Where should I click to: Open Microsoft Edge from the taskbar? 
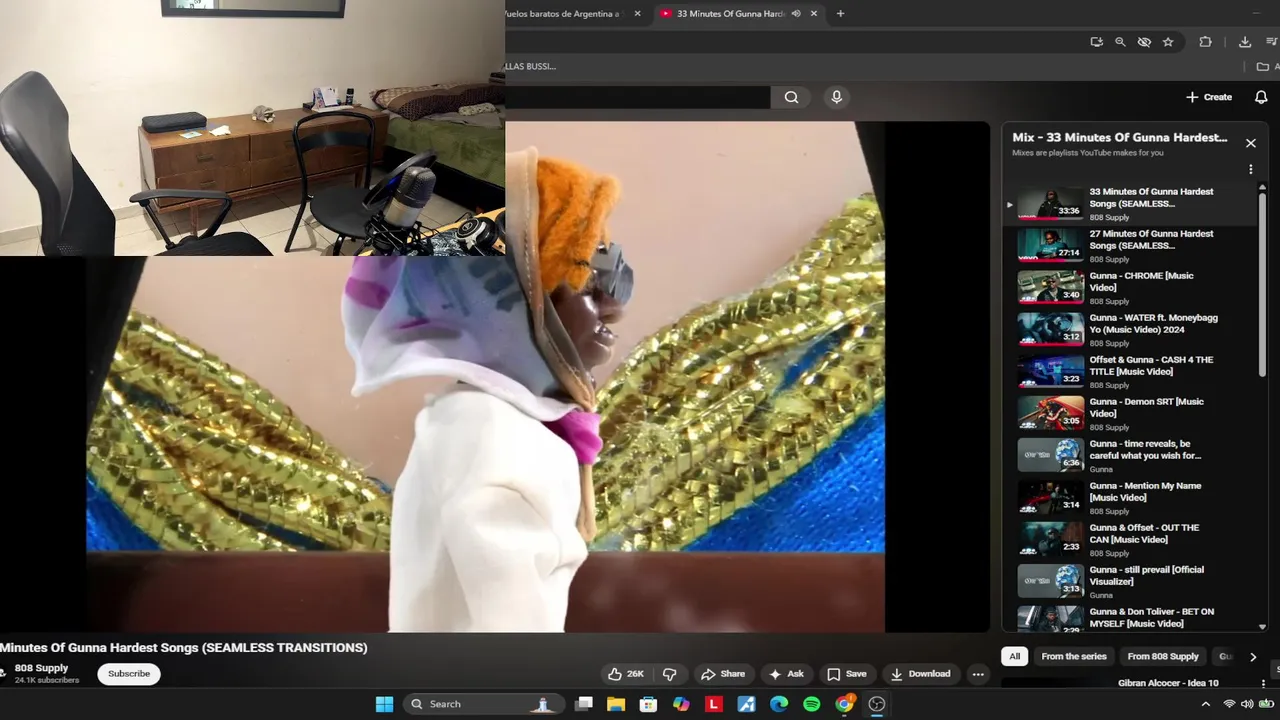(779, 704)
